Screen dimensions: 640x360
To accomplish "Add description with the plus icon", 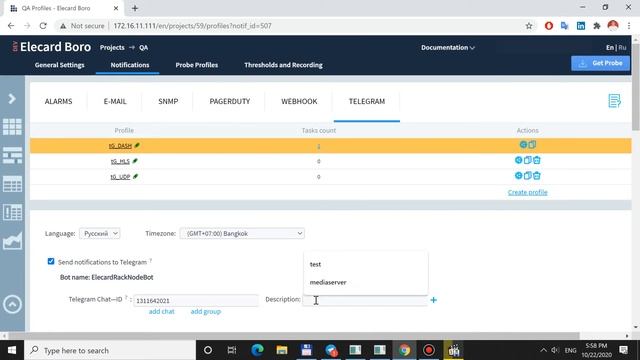I will click(x=433, y=300).
